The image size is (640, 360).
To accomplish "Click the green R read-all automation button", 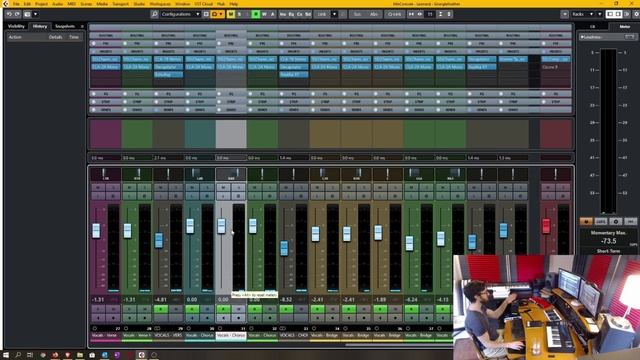I will coord(256,14).
